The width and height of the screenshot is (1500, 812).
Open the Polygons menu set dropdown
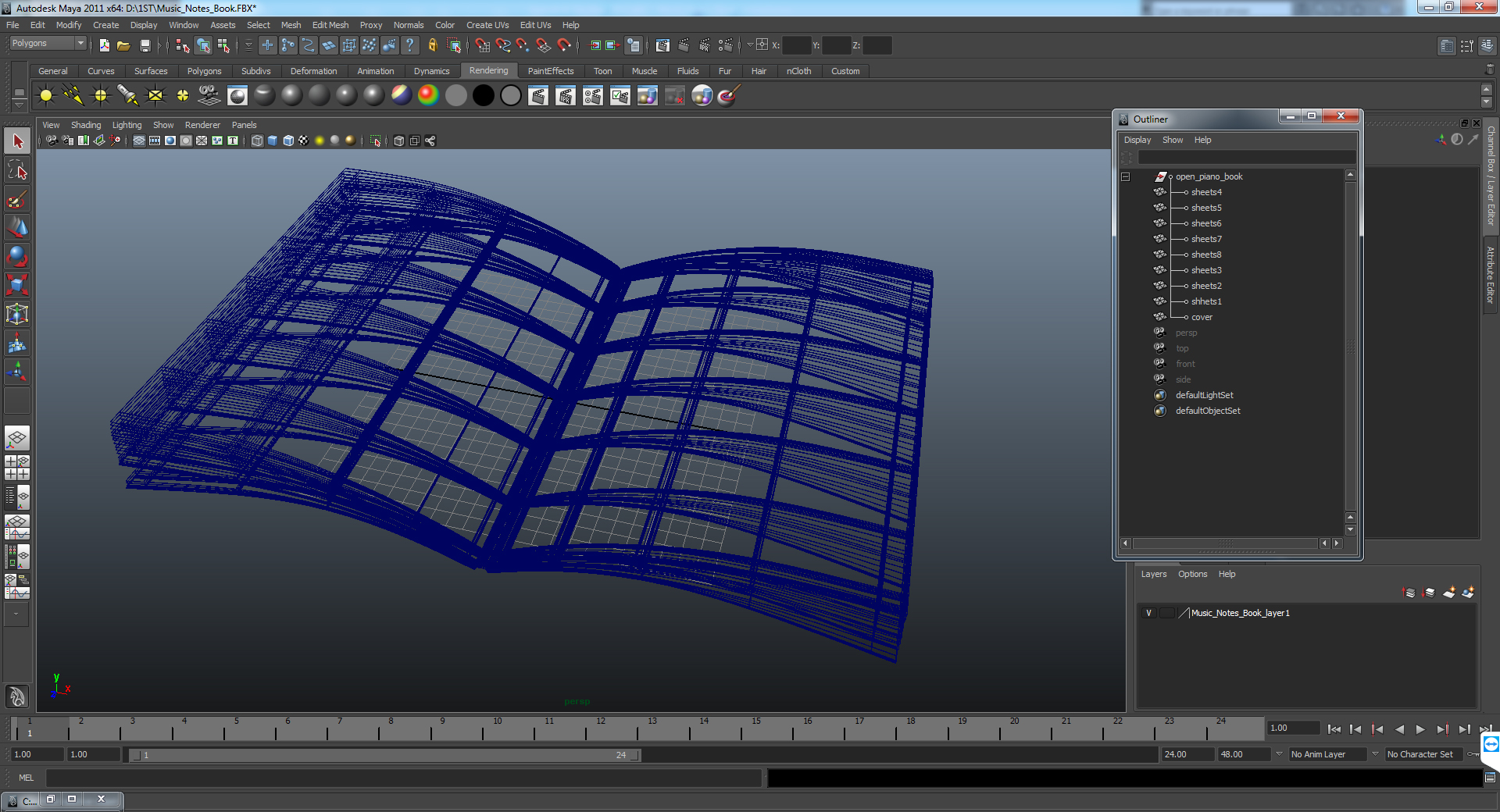[x=80, y=44]
